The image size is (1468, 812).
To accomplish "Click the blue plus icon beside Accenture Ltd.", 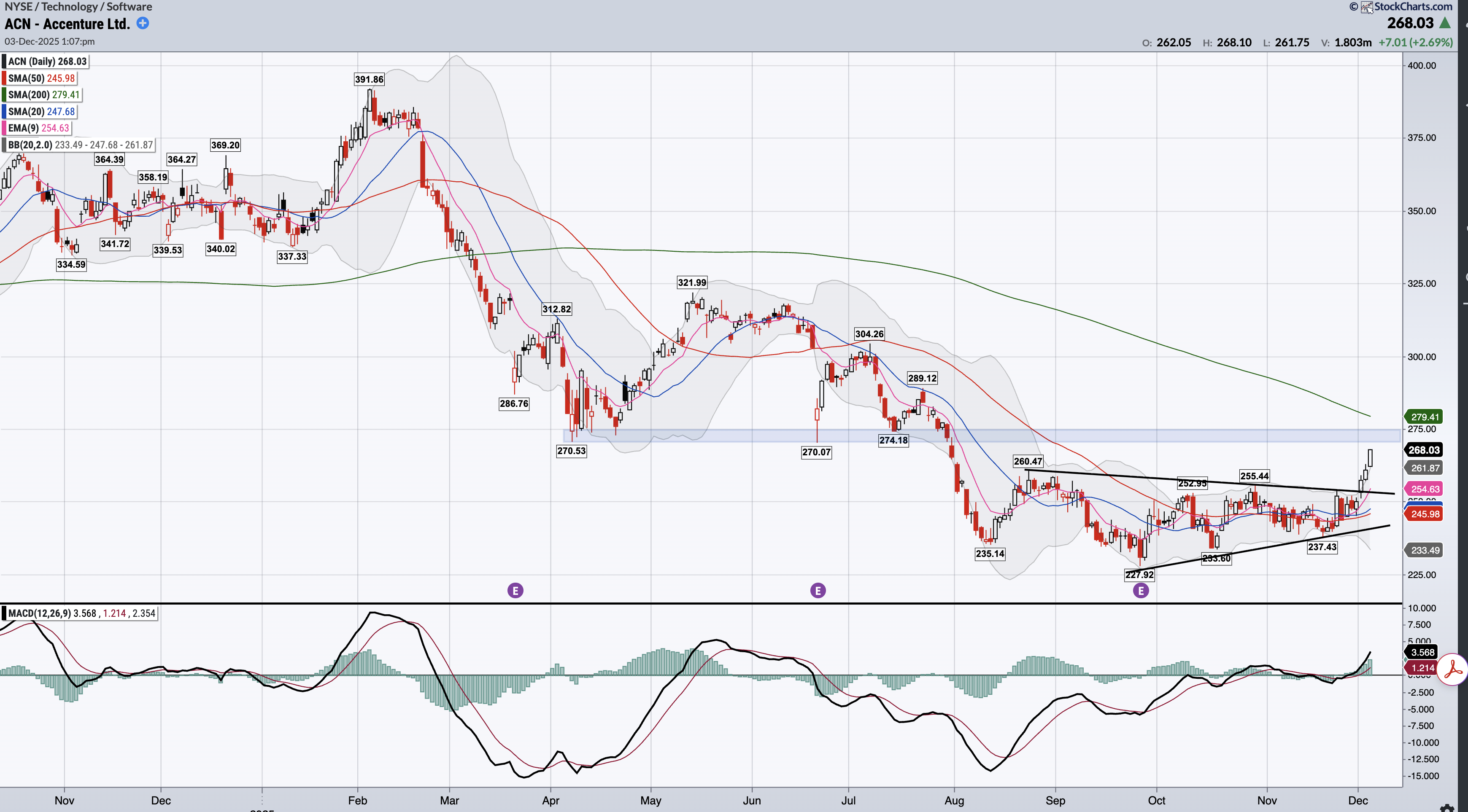I will pos(143,23).
